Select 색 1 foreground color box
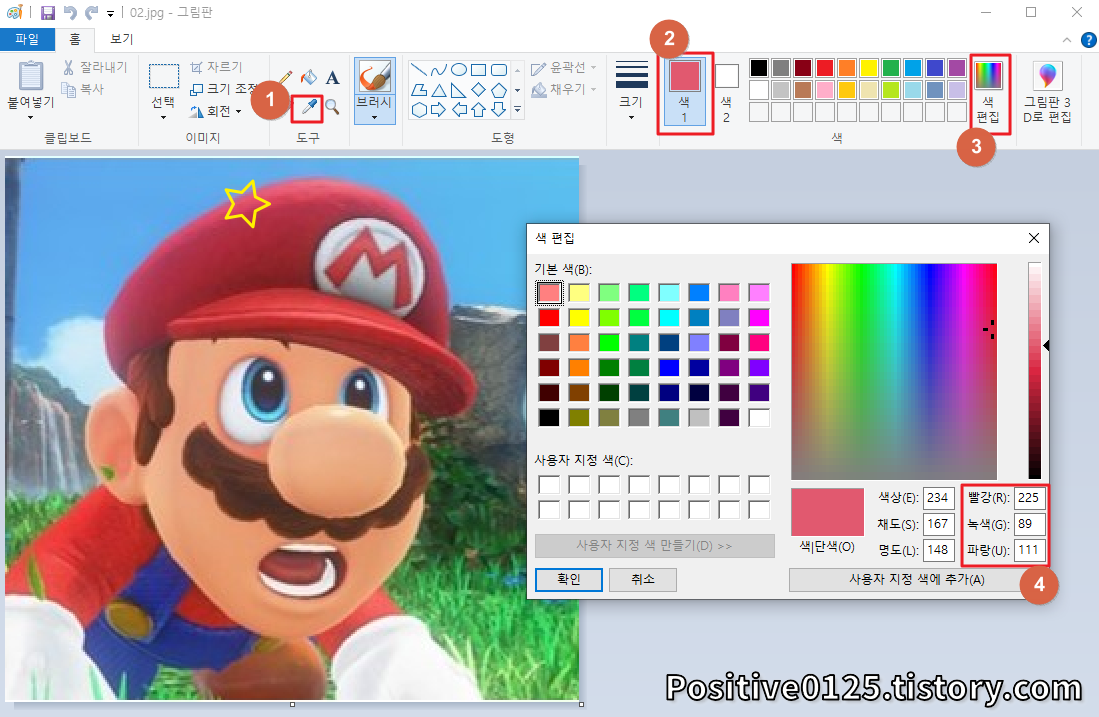1099x717 pixels. click(x=685, y=92)
